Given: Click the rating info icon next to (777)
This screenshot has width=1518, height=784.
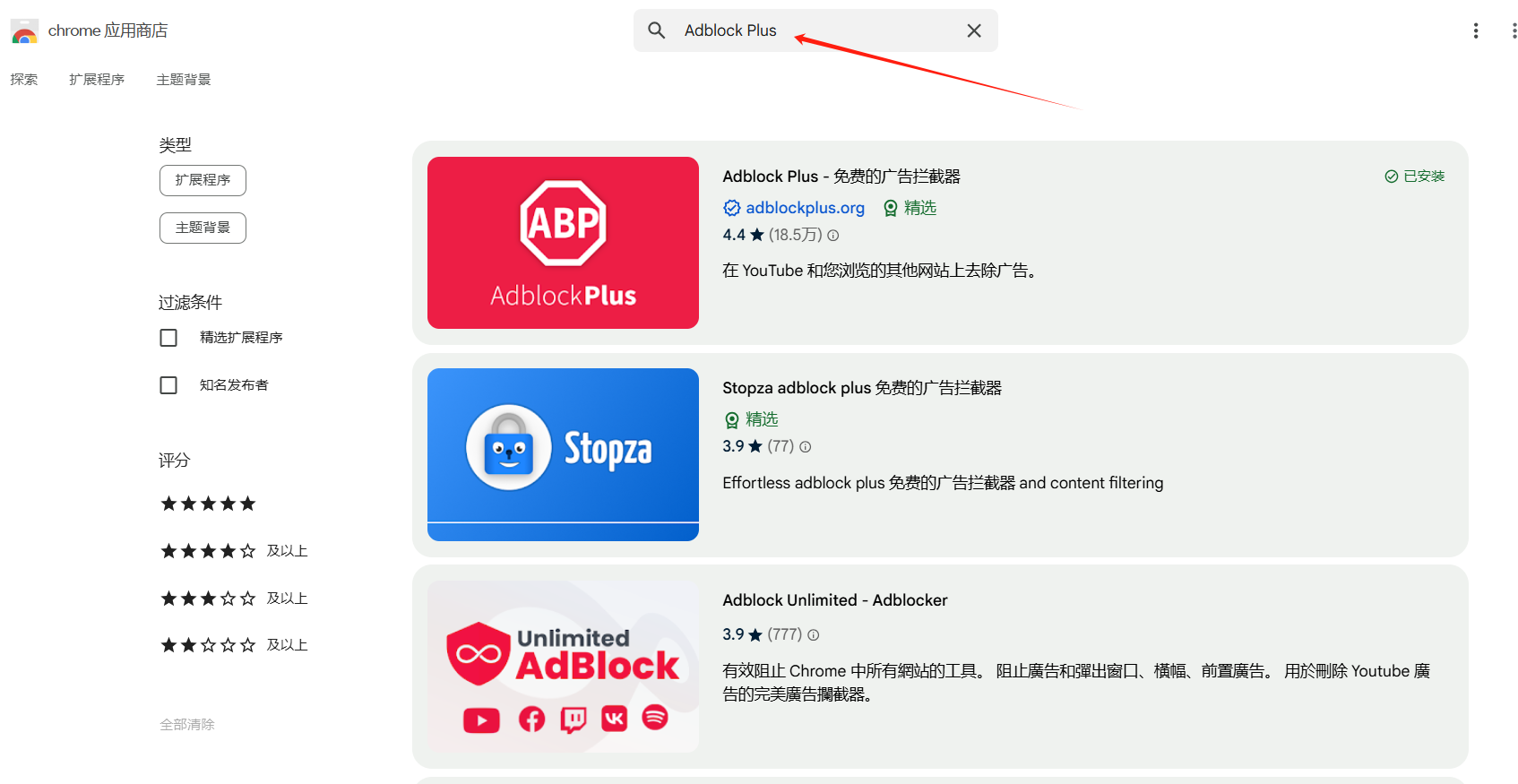Looking at the screenshot, I should 814,635.
